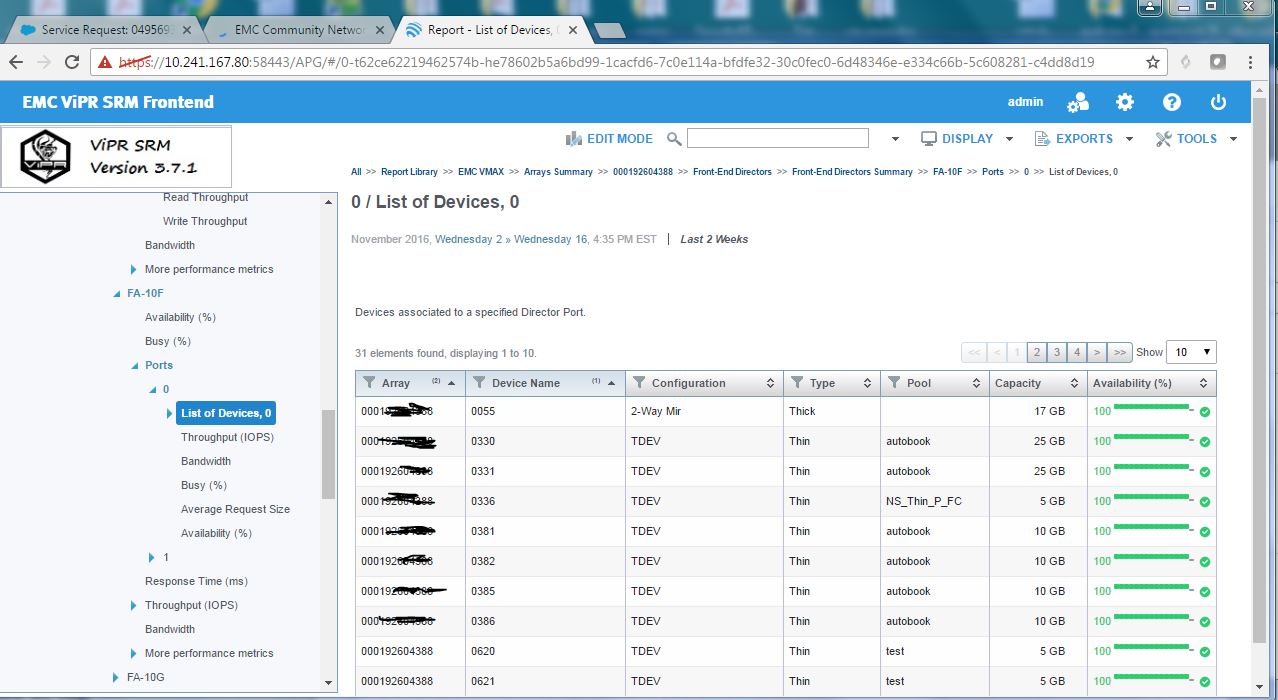Click the availability bar for device 0382
Viewport: 1278px width, 700px height.
[x=1151, y=558]
